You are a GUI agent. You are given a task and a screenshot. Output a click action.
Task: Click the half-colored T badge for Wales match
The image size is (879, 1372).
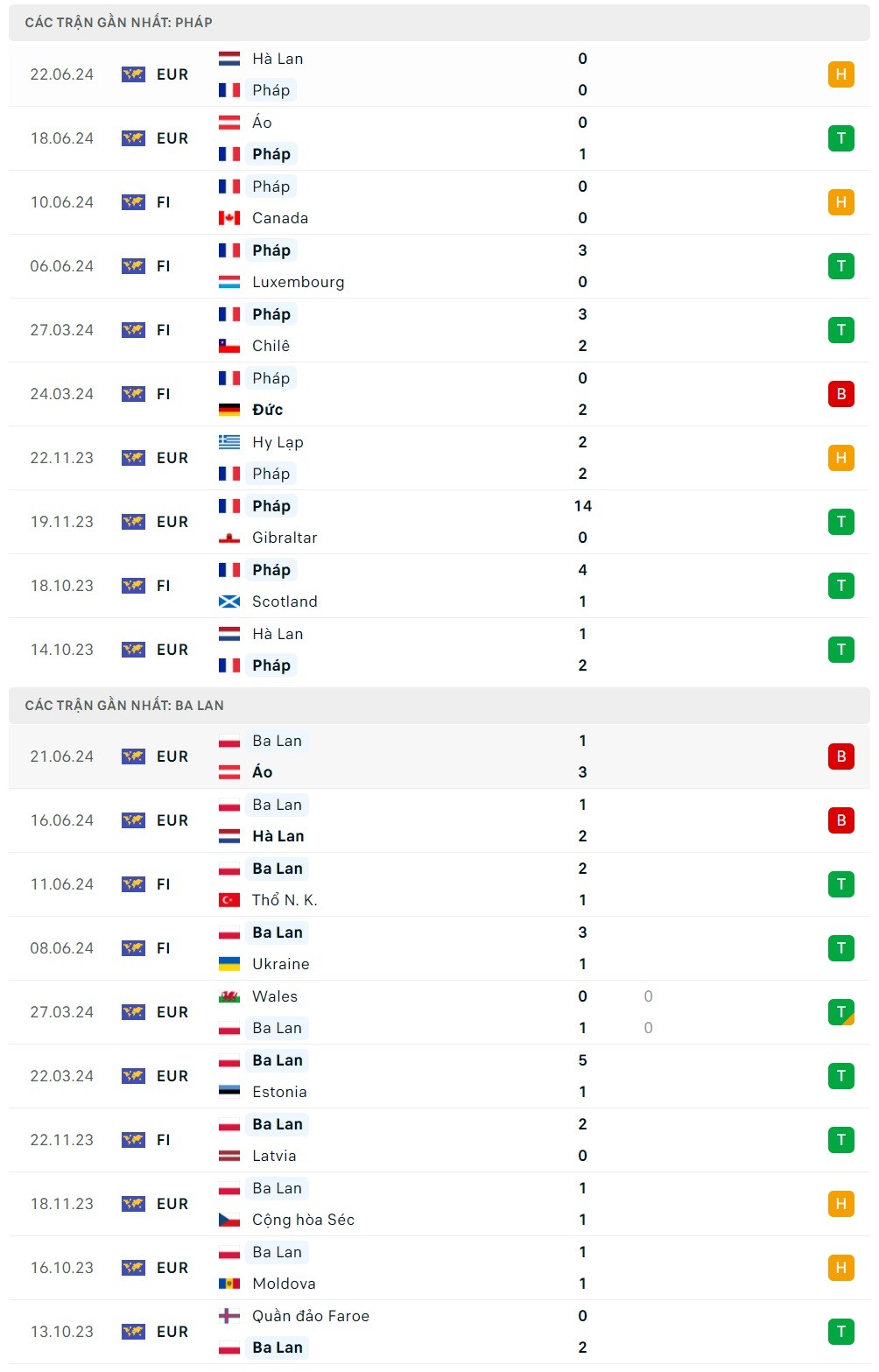pyautogui.click(x=840, y=1012)
